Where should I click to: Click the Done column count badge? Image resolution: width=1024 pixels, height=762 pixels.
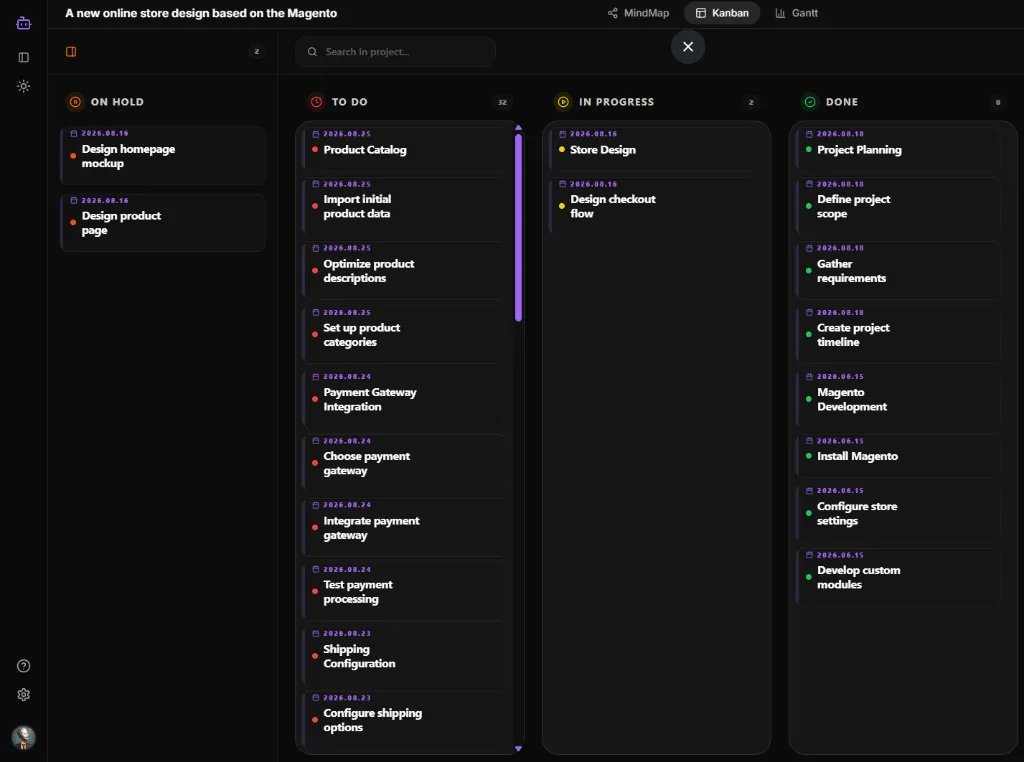(997, 102)
